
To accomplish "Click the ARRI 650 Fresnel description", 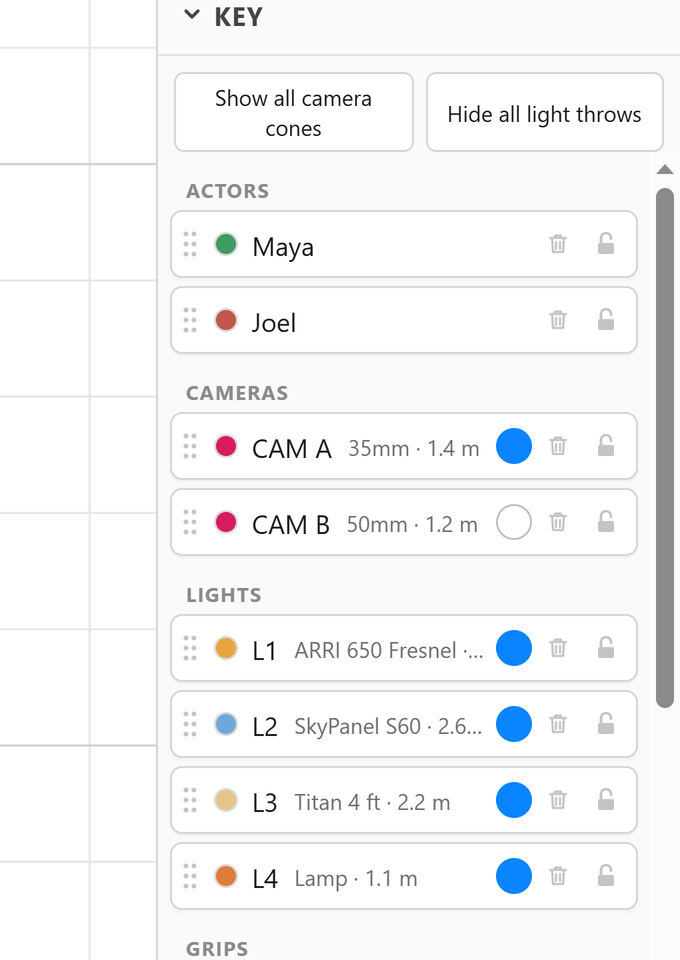I will 389,650.
